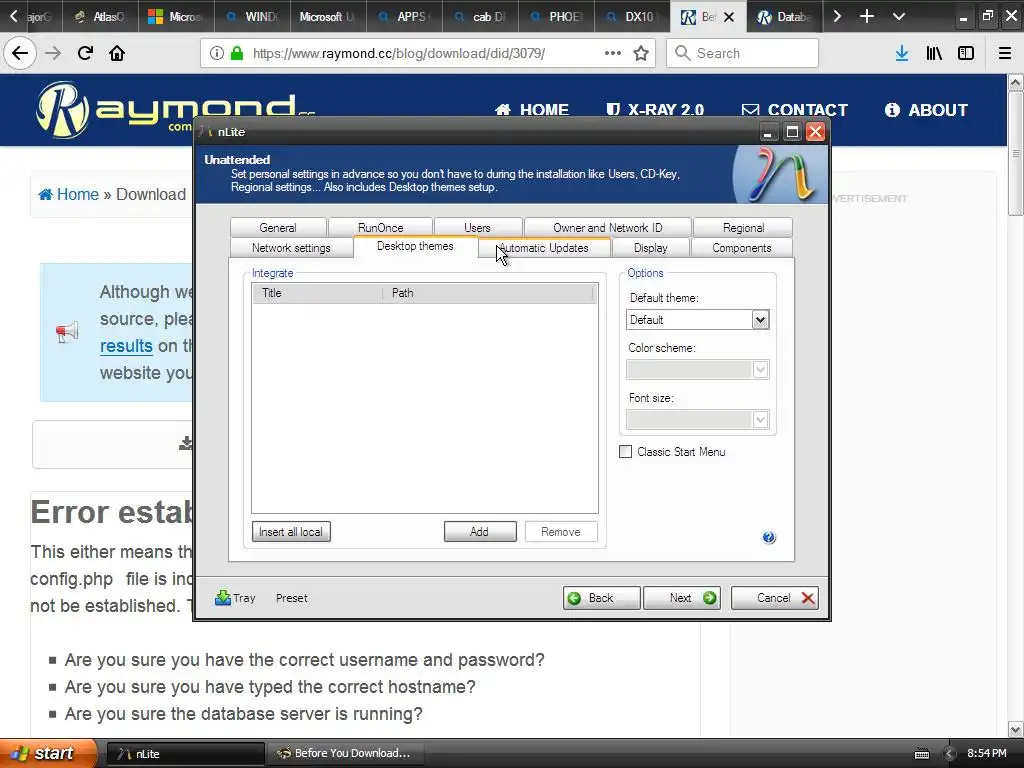1024x768 pixels.
Task: Click Next in the nLite wizard
Action: tap(682, 598)
